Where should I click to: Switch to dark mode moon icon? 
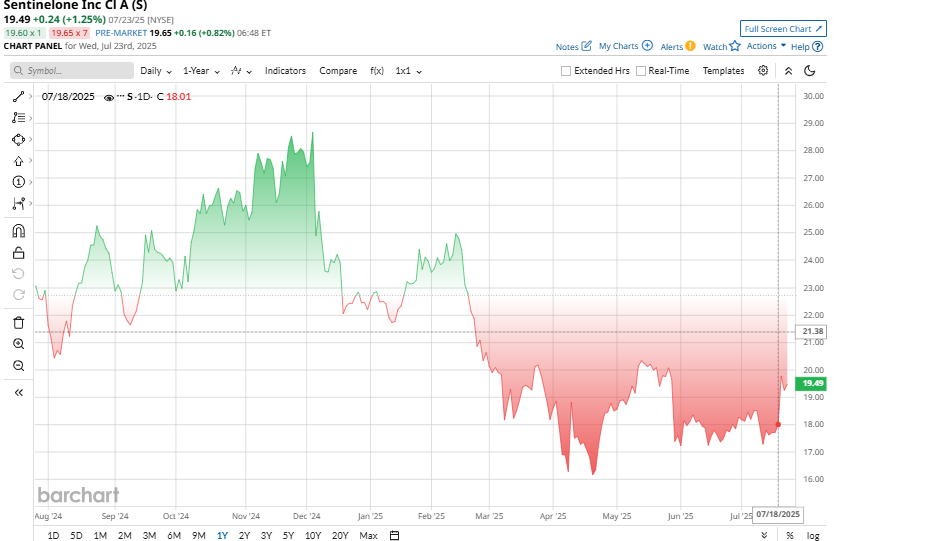(x=810, y=71)
